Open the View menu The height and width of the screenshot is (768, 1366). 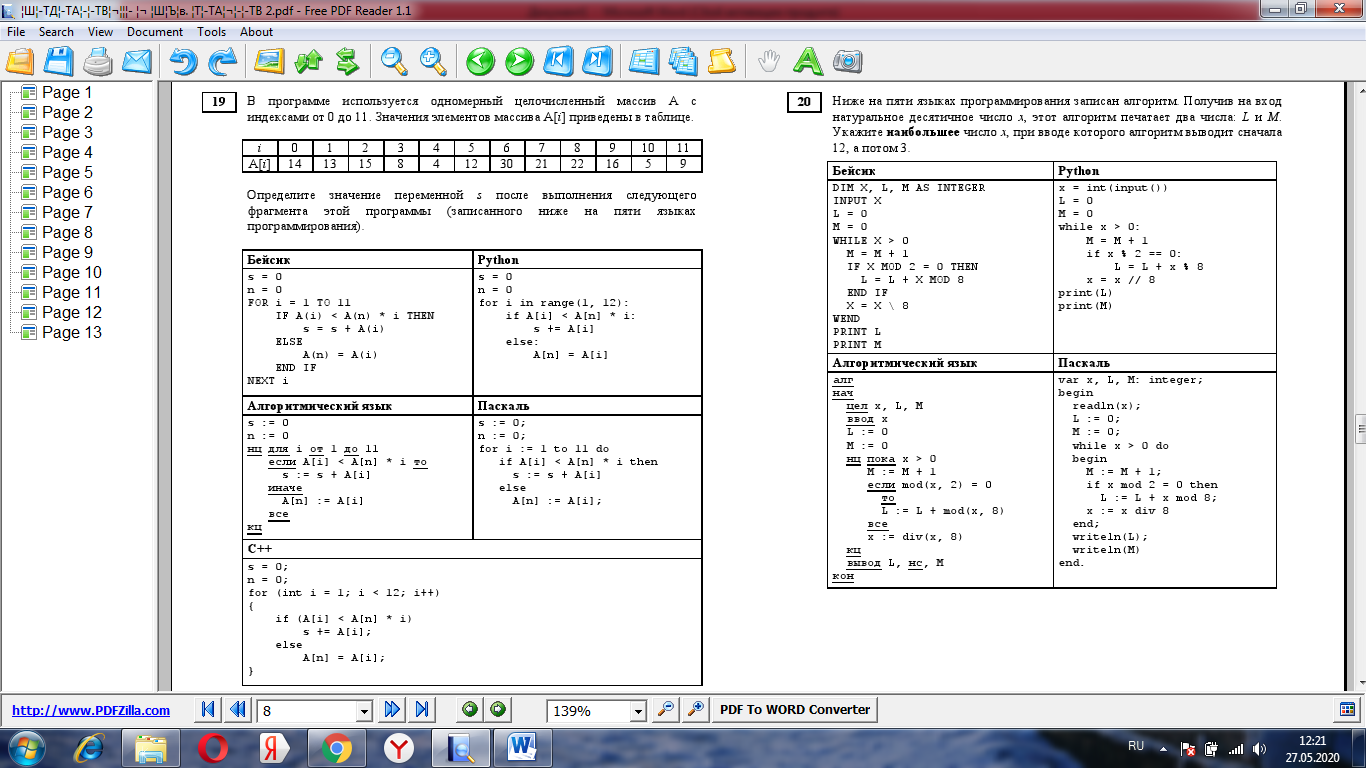[x=100, y=32]
